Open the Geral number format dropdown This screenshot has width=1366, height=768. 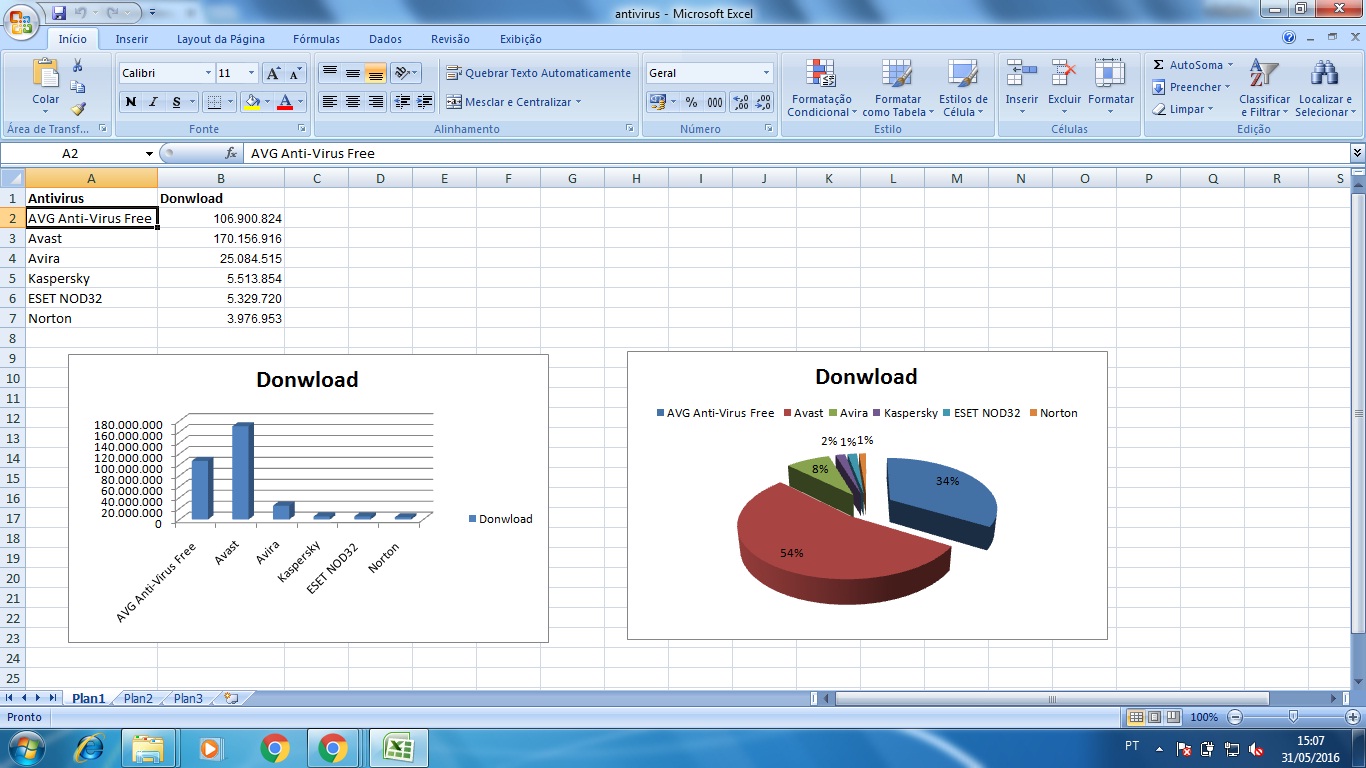[x=767, y=73]
